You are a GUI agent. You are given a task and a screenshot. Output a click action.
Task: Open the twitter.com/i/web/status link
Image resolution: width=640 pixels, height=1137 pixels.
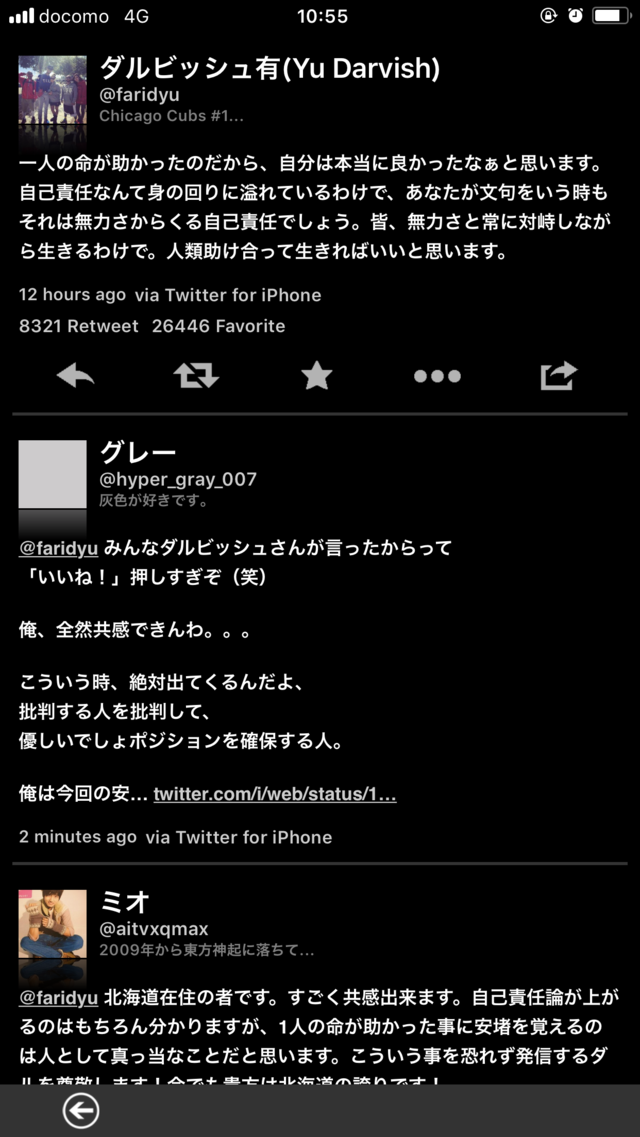pos(275,794)
